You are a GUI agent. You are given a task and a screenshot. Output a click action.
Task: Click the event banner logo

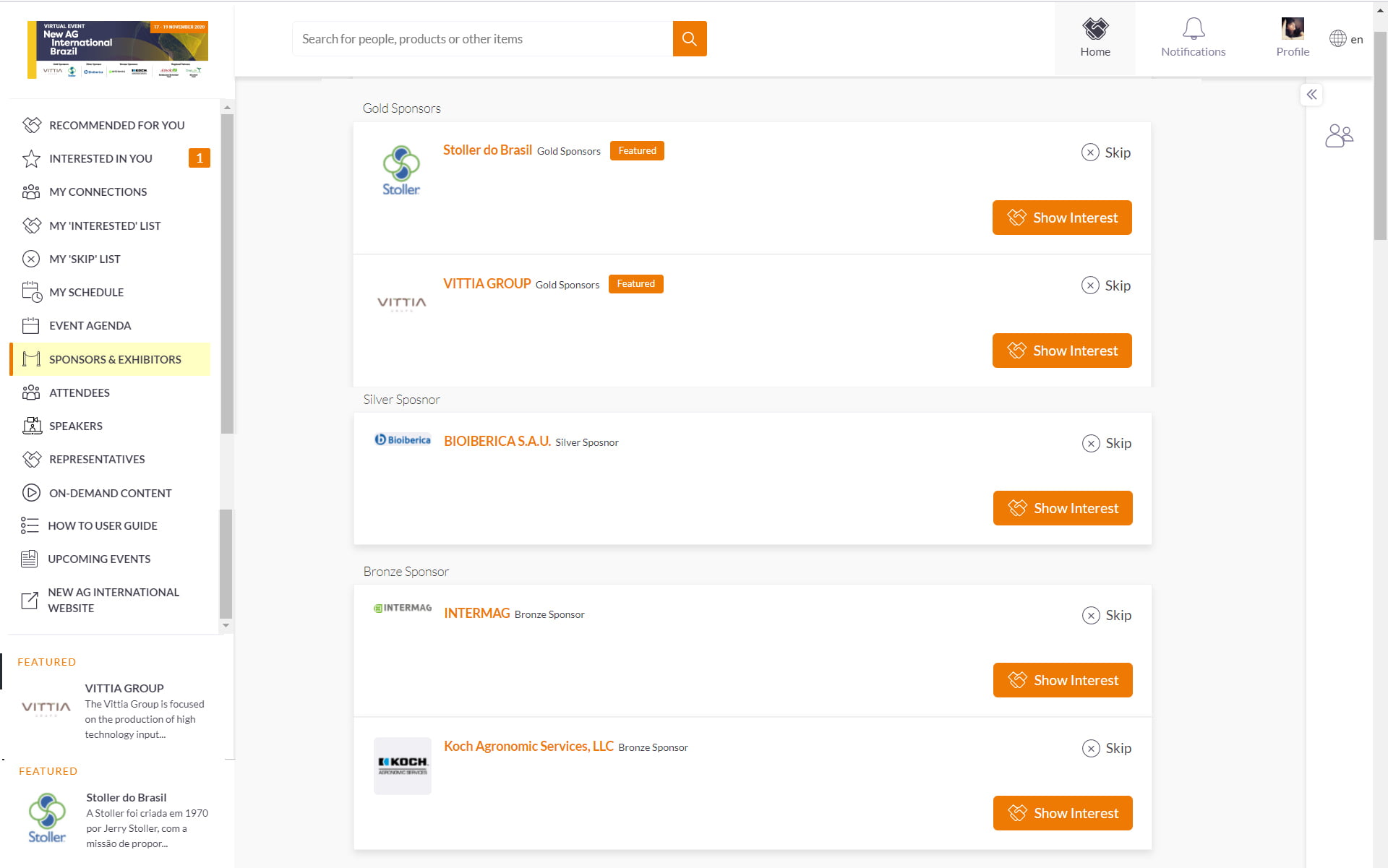(x=118, y=50)
